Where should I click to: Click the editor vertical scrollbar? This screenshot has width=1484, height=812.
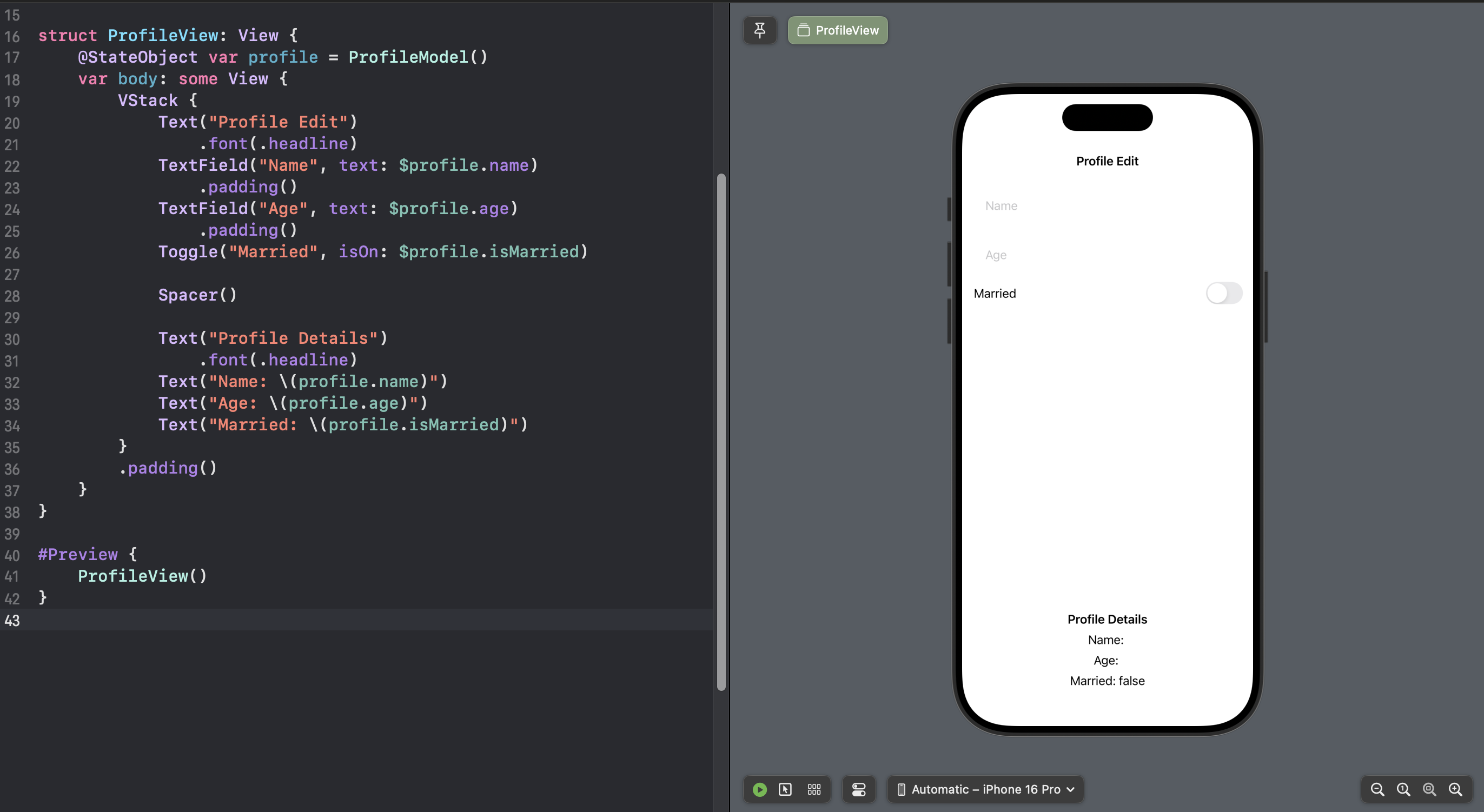coord(721,432)
